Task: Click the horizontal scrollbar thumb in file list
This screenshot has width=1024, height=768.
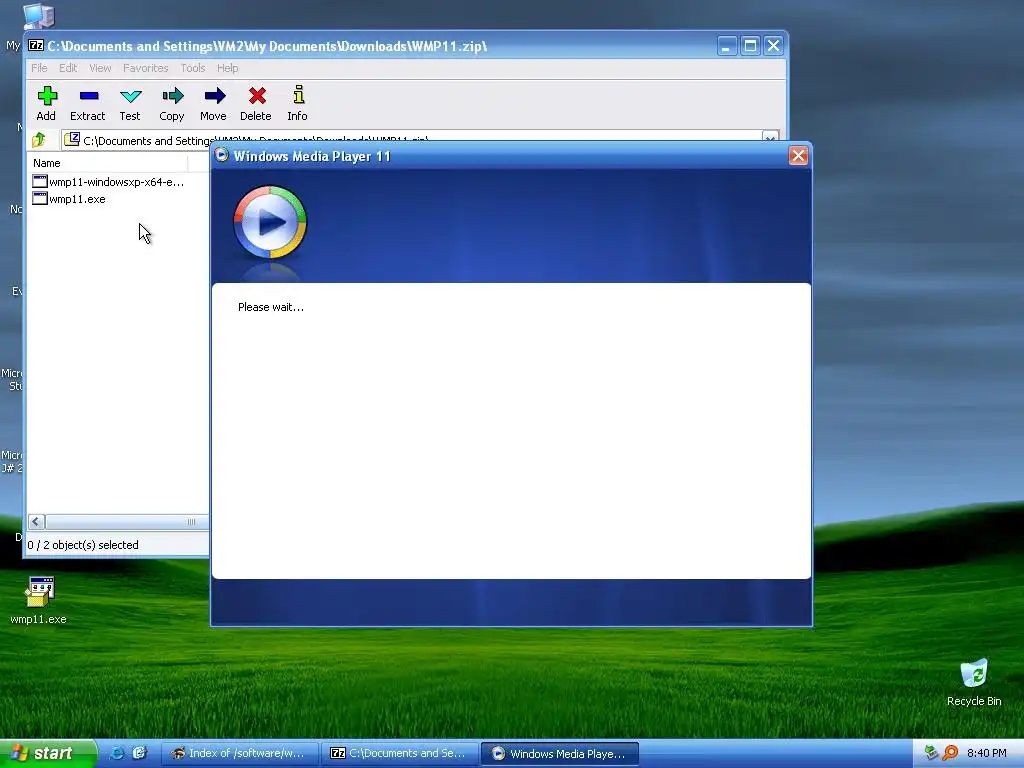Action: coord(127,521)
